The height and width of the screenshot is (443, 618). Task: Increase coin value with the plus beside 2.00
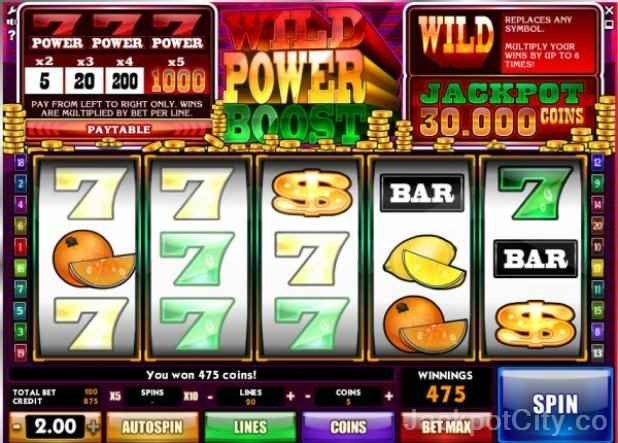click(93, 426)
